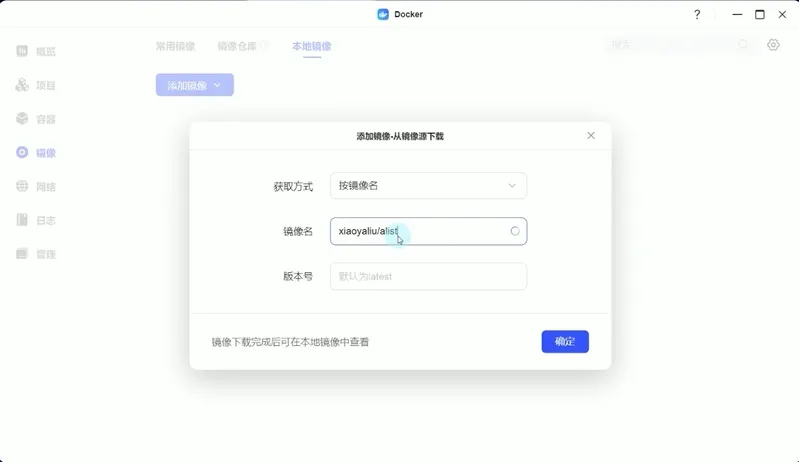
Task: View the 日志 logs sidebar icon
Action: [x=22, y=220]
